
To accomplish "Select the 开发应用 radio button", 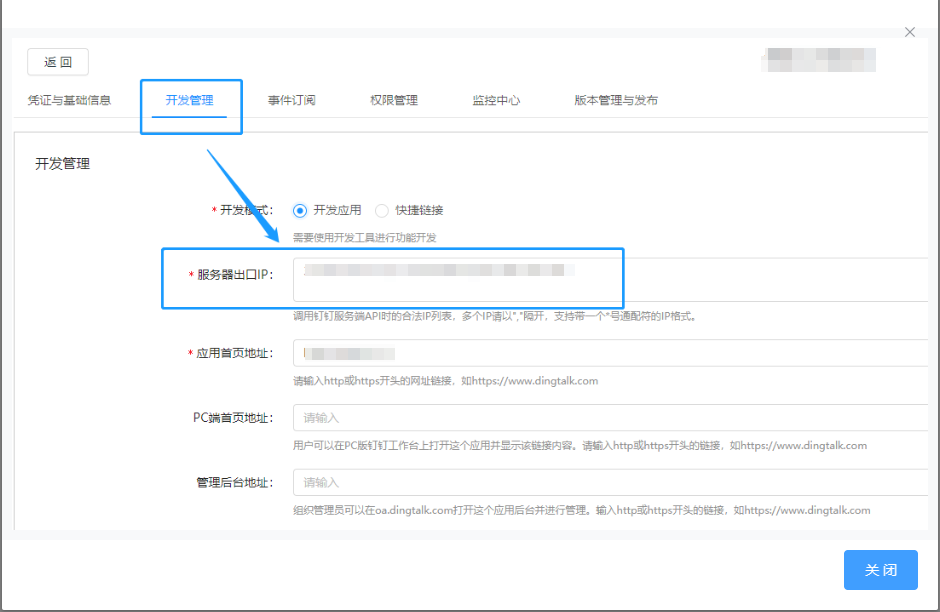I will coord(300,211).
